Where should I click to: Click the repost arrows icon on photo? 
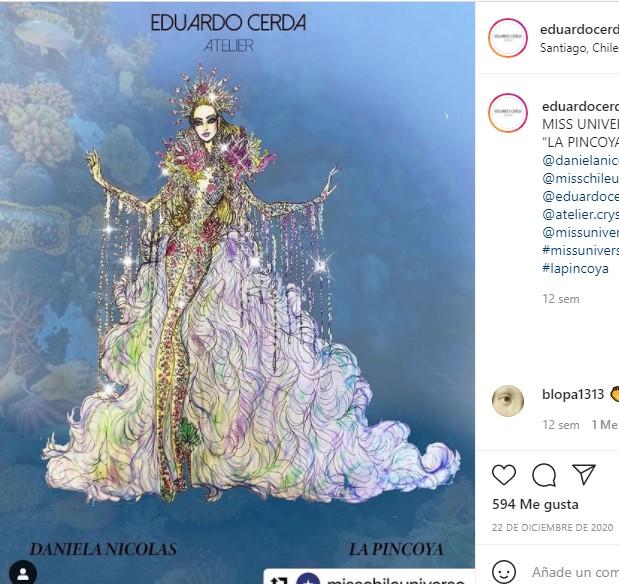(x=279, y=580)
